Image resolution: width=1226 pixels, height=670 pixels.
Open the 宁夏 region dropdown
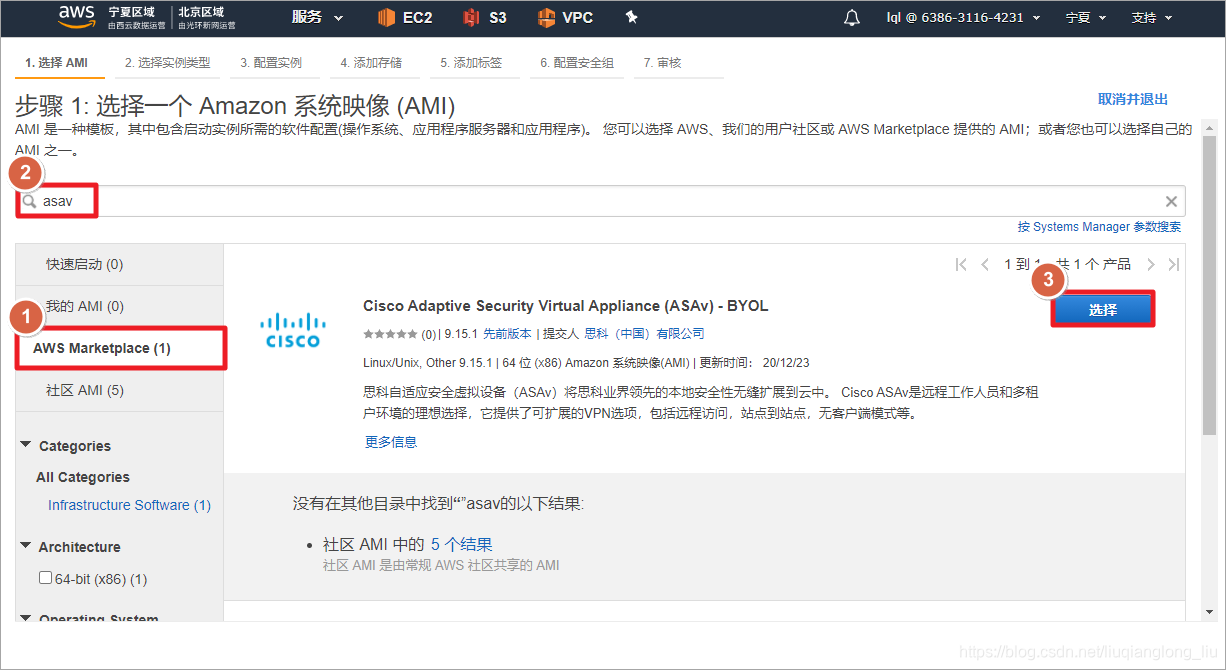pyautogui.click(x=1085, y=18)
